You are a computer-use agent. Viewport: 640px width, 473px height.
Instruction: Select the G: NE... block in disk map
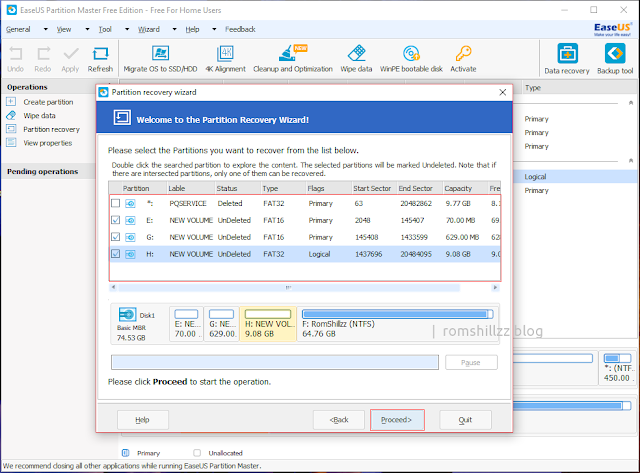(222, 324)
